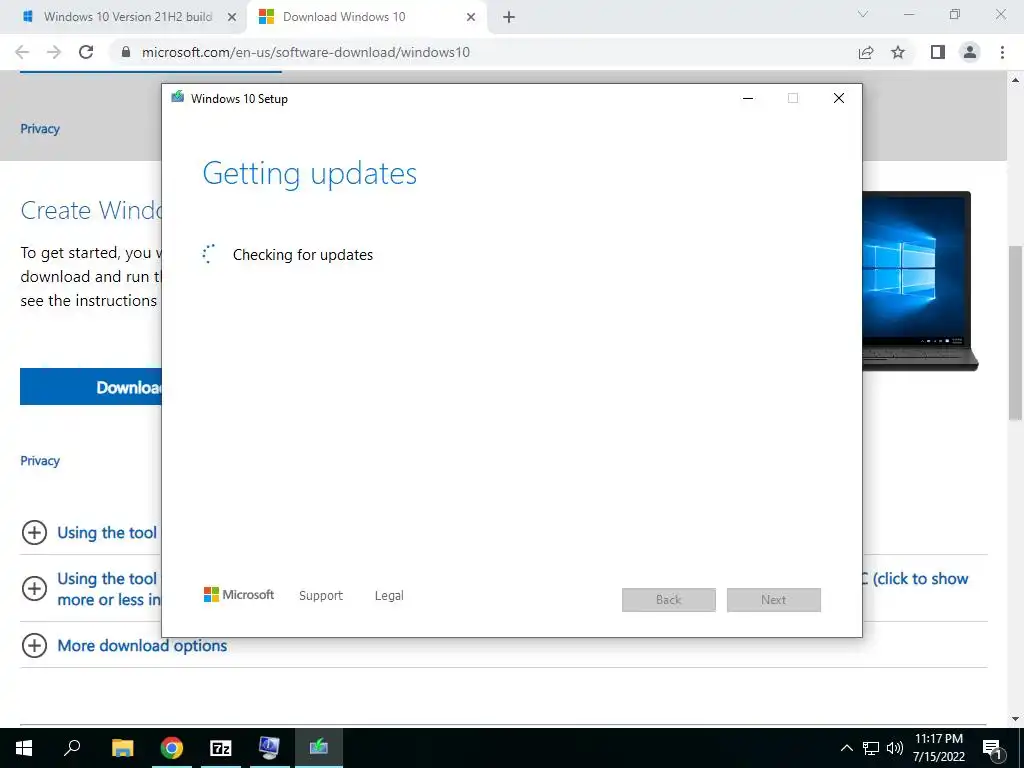Viewport: 1024px width, 768px height.
Task: Show hidden system tray icons
Action: tap(846, 748)
